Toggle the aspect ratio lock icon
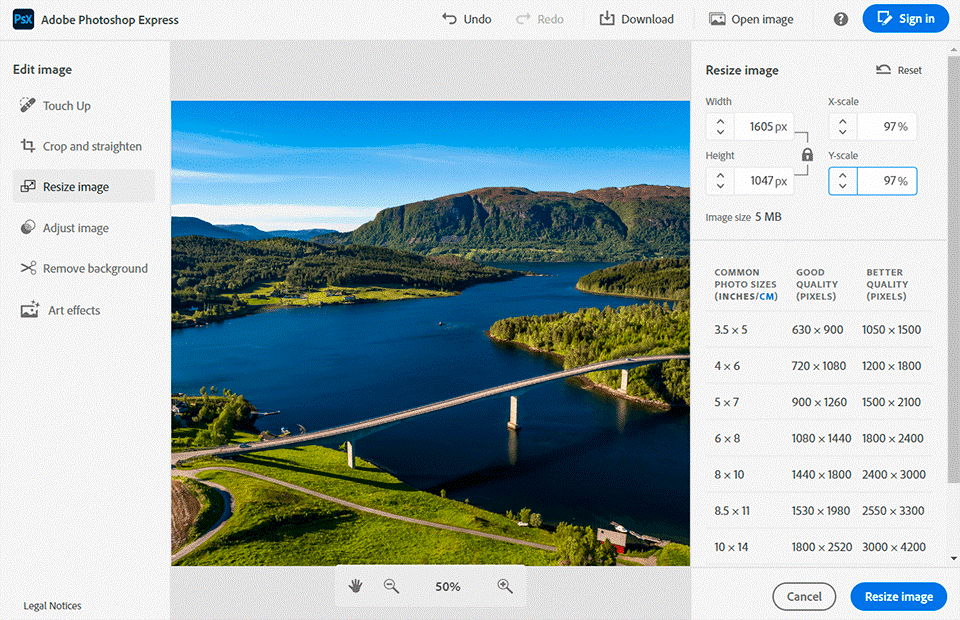 click(x=807, y=155)
